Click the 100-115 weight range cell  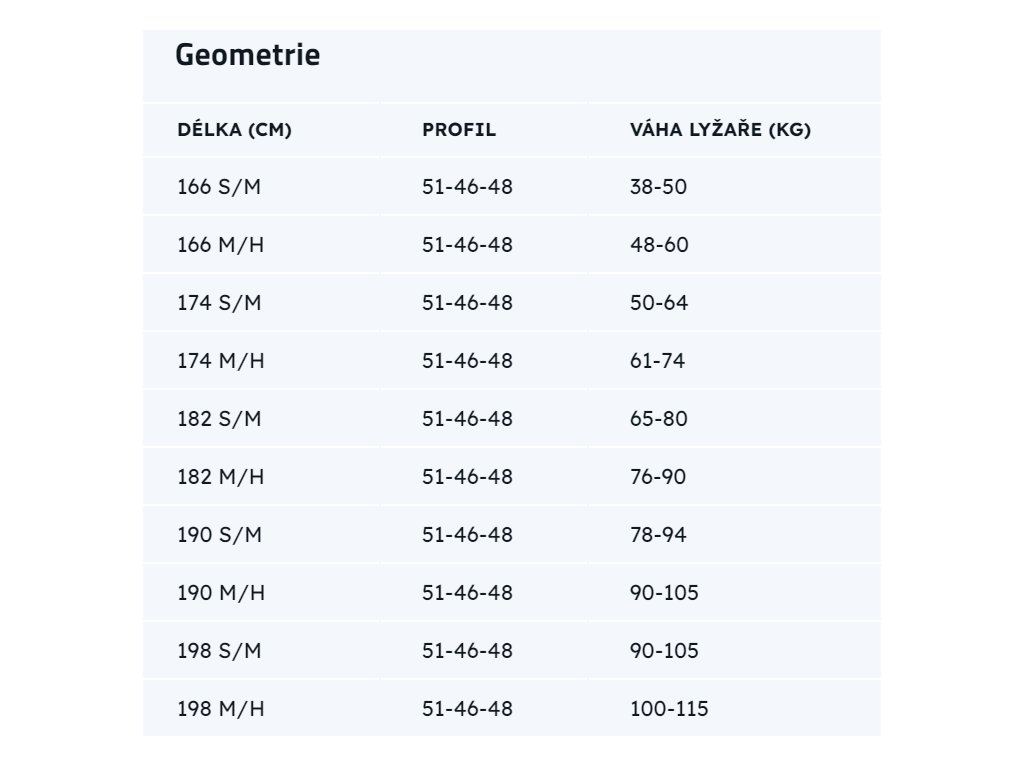[669, 709]
